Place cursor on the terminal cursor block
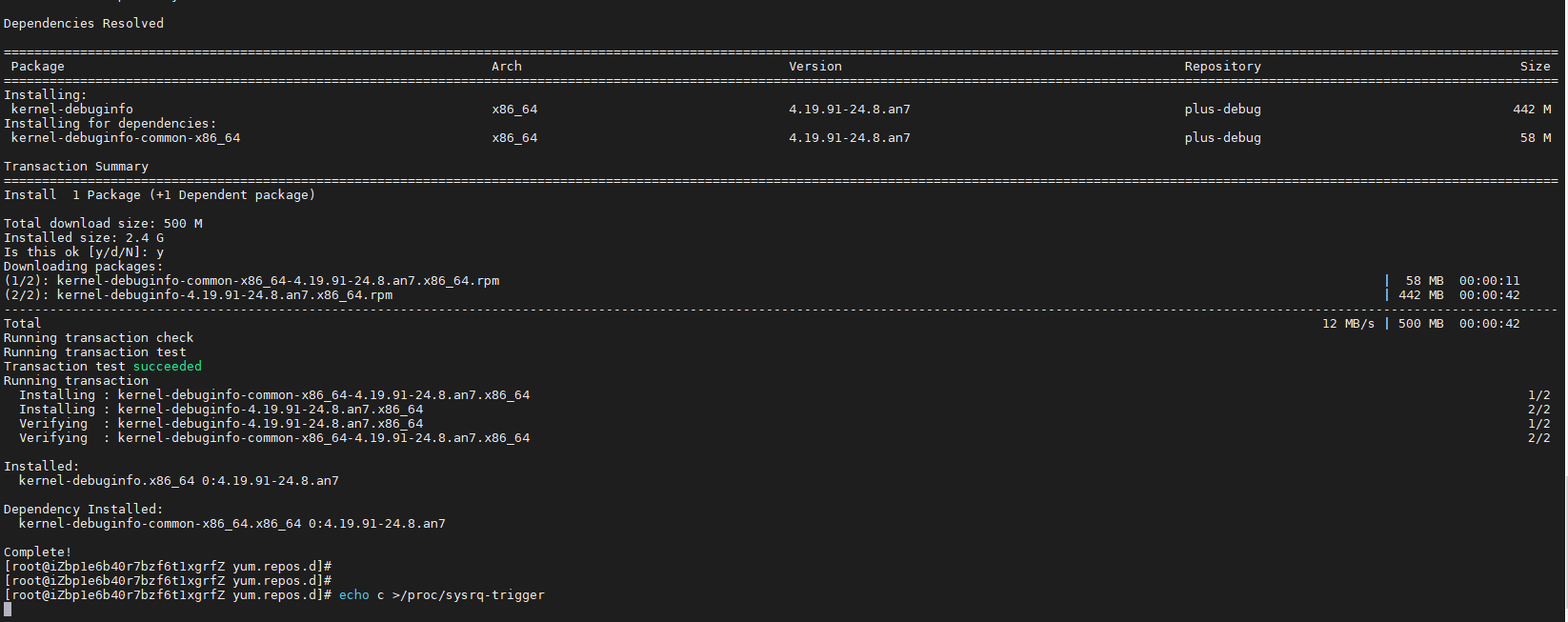Image resolution: width=1568 pixels, height=622 pixels. [x=8, y=610]
